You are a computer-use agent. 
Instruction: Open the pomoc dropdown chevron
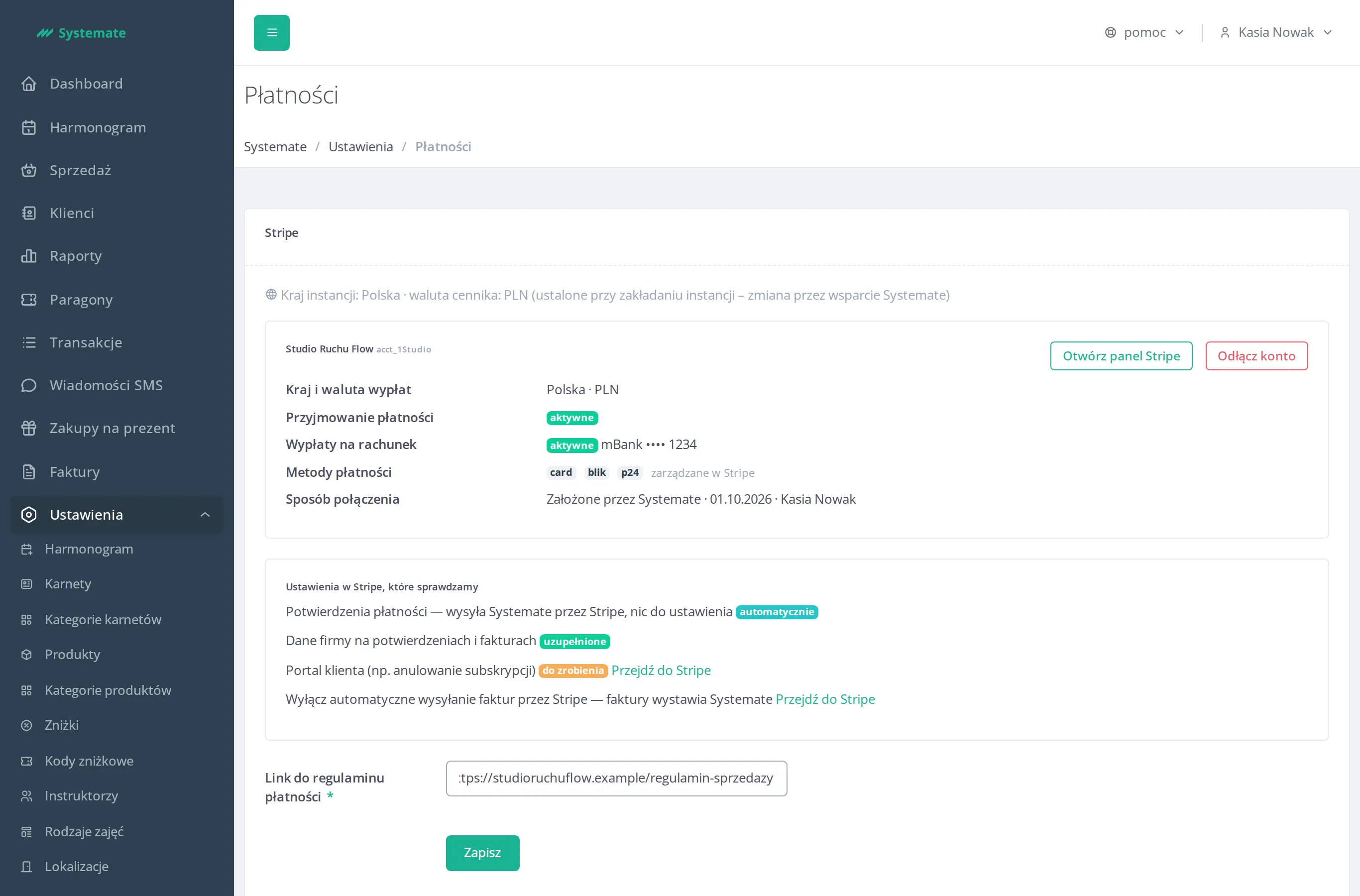(x=1179, y=32)
